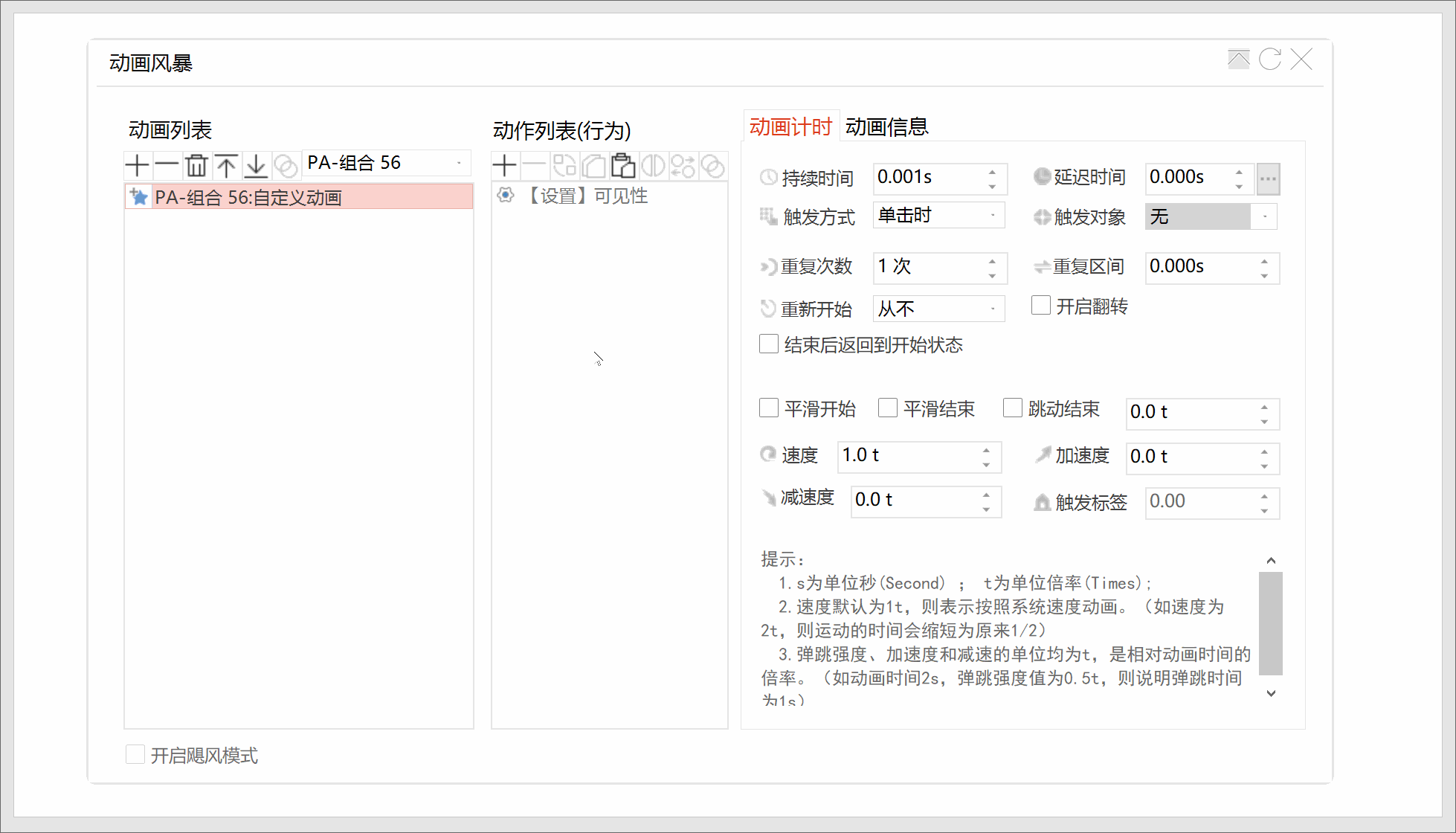The height and width of the screenshot is (833, 1456).
Task: Open the 触发方式 dropdown showing 单击时
Action: tap(939, 216)
